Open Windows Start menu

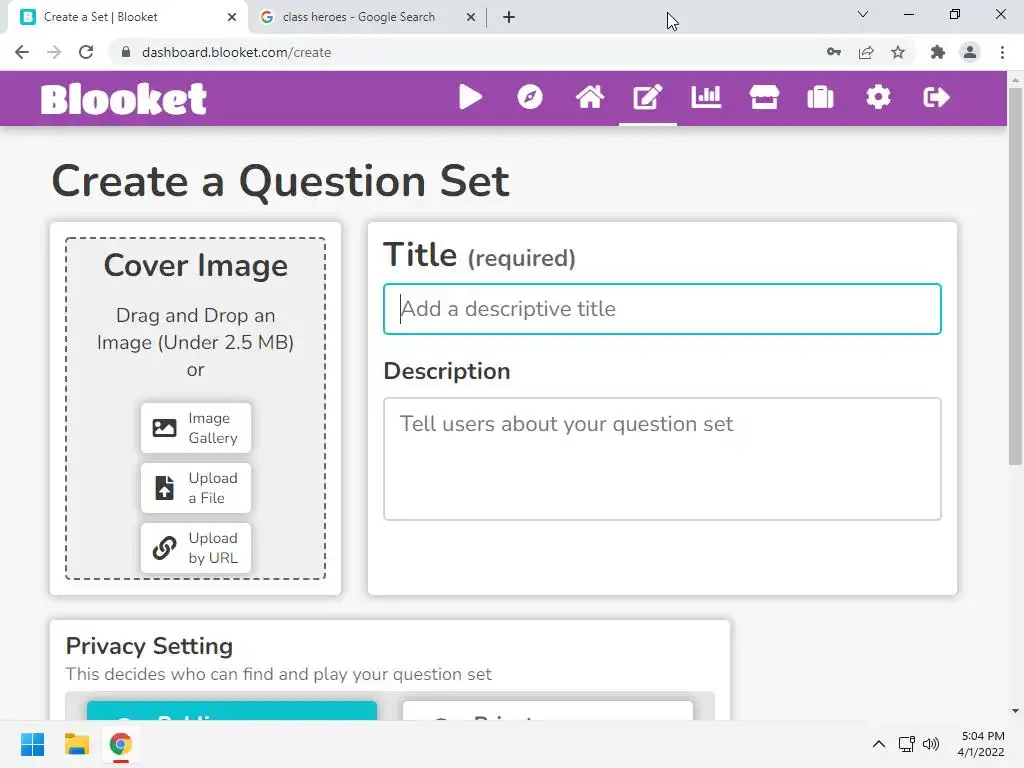click(33, 744)
